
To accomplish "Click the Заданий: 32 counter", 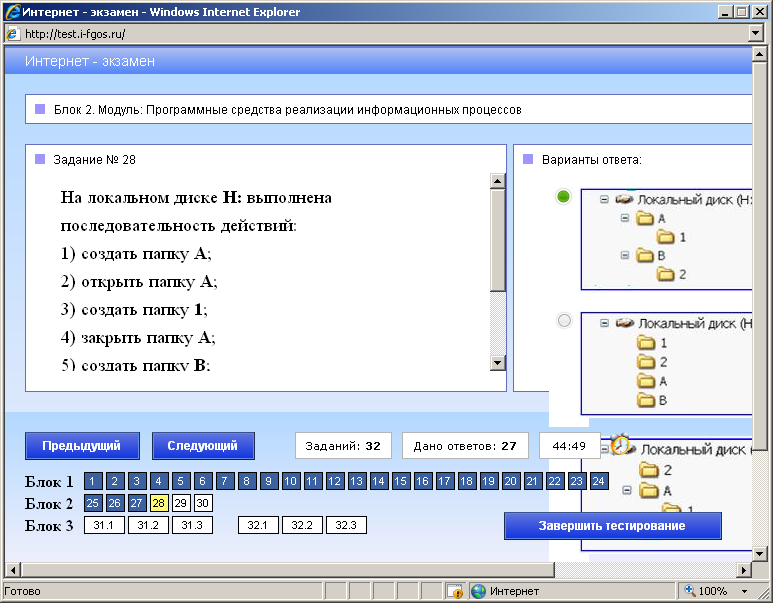I will tap(343, 446).
